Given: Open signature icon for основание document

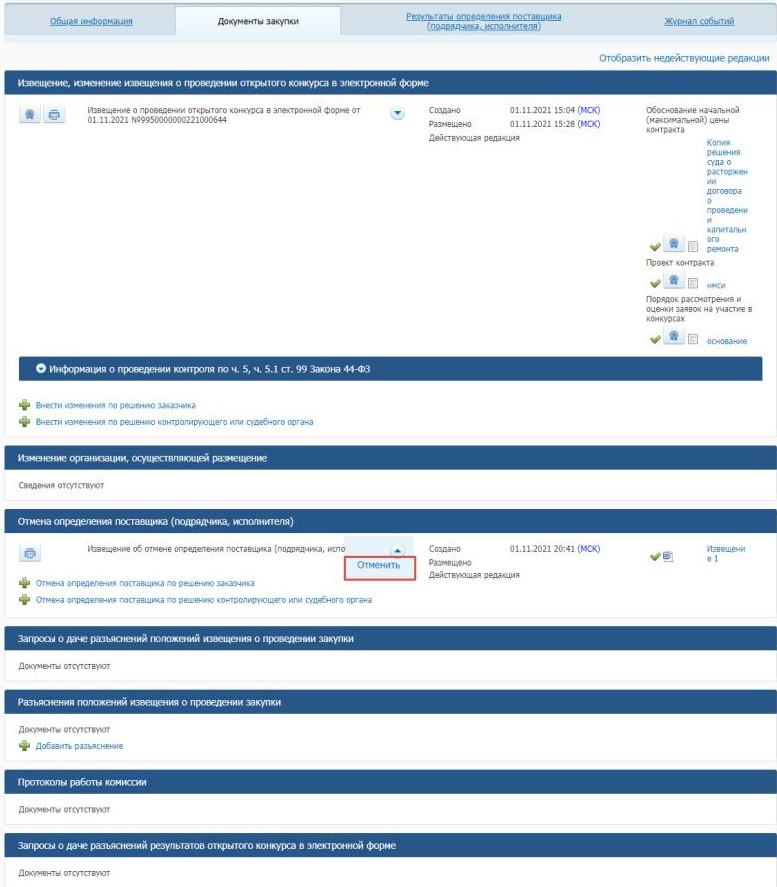Looking at the screenshot, I should (674, 336).
